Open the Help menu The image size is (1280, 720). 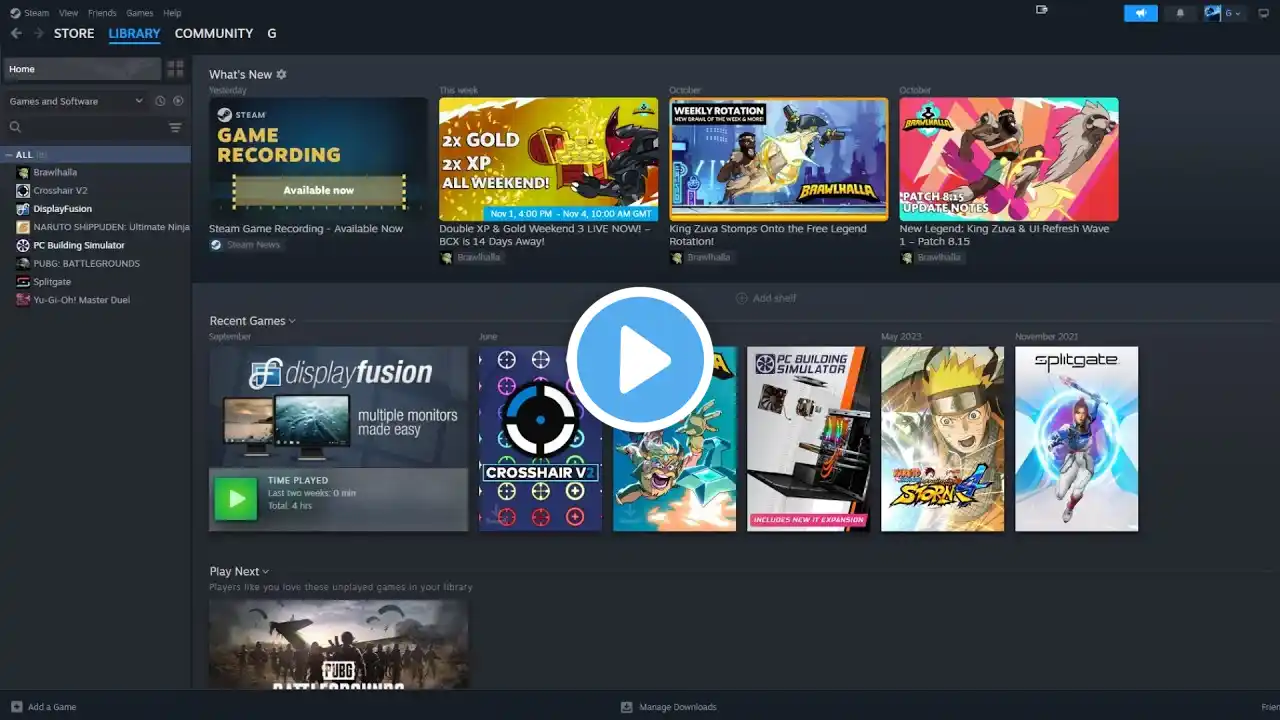point(172,13)
